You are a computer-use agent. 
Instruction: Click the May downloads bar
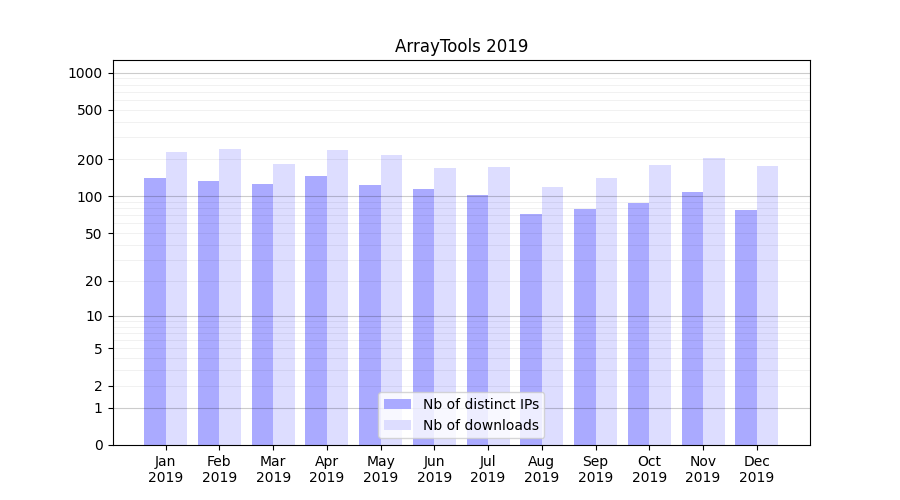click(x=391, y=300)
